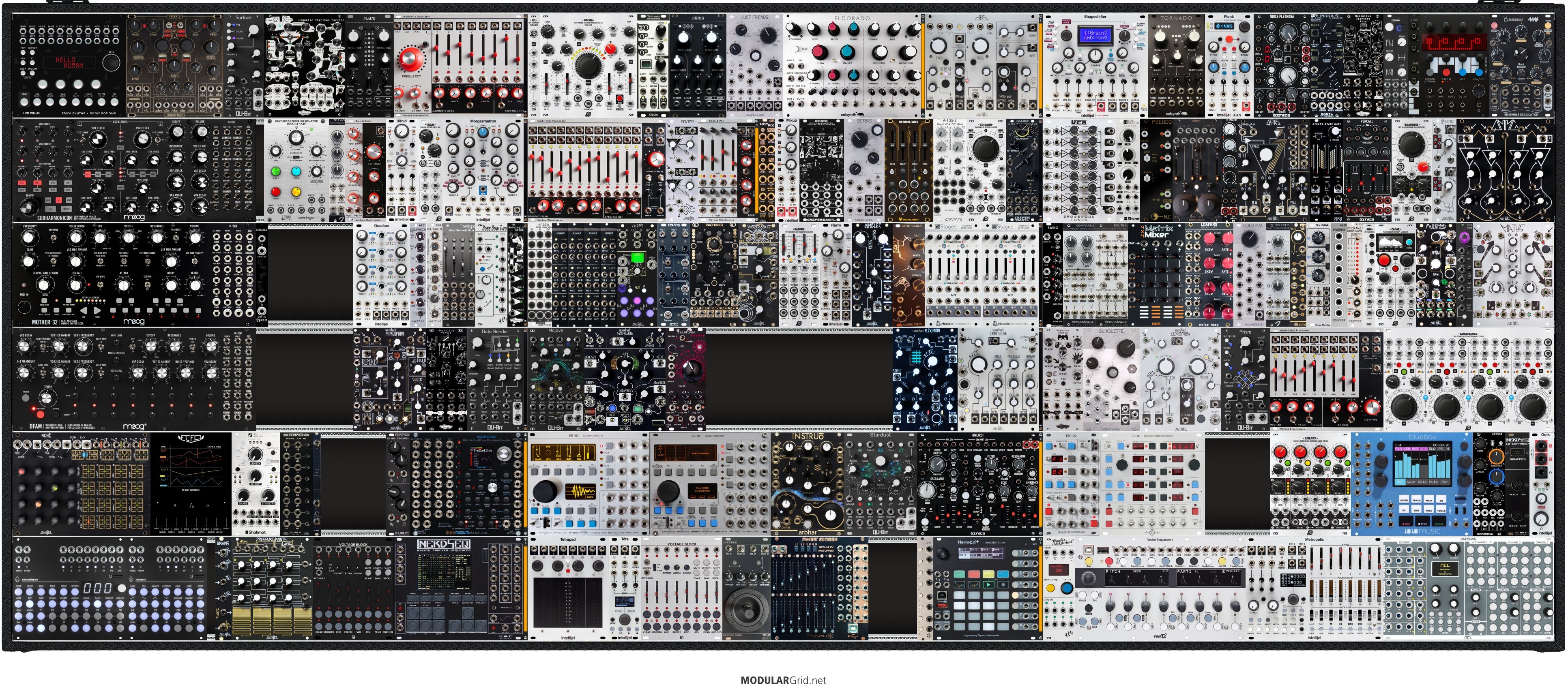Screen dimensions: 1568x689
Task: Select the Prism module
Action: click(1246, 379)
